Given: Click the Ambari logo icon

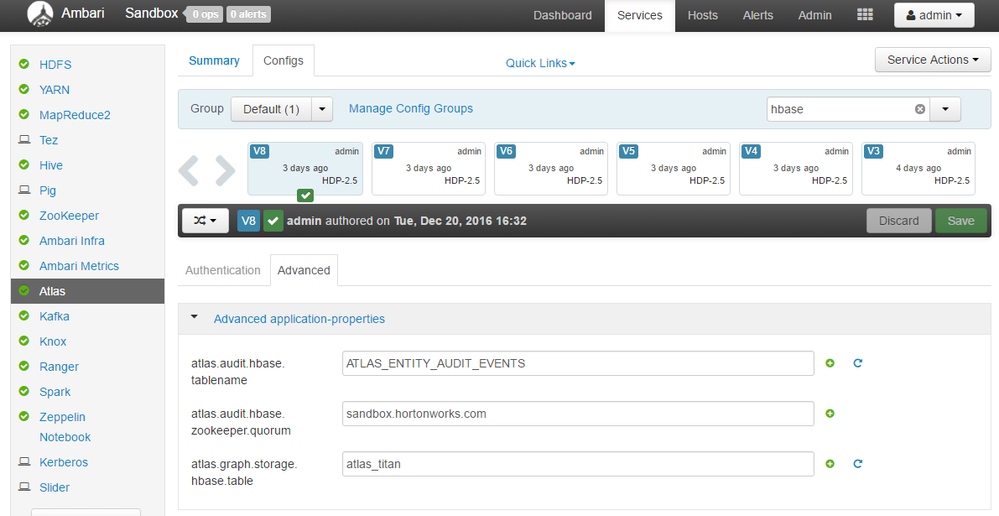Looking at the screenshot, I should click(40, 14).
